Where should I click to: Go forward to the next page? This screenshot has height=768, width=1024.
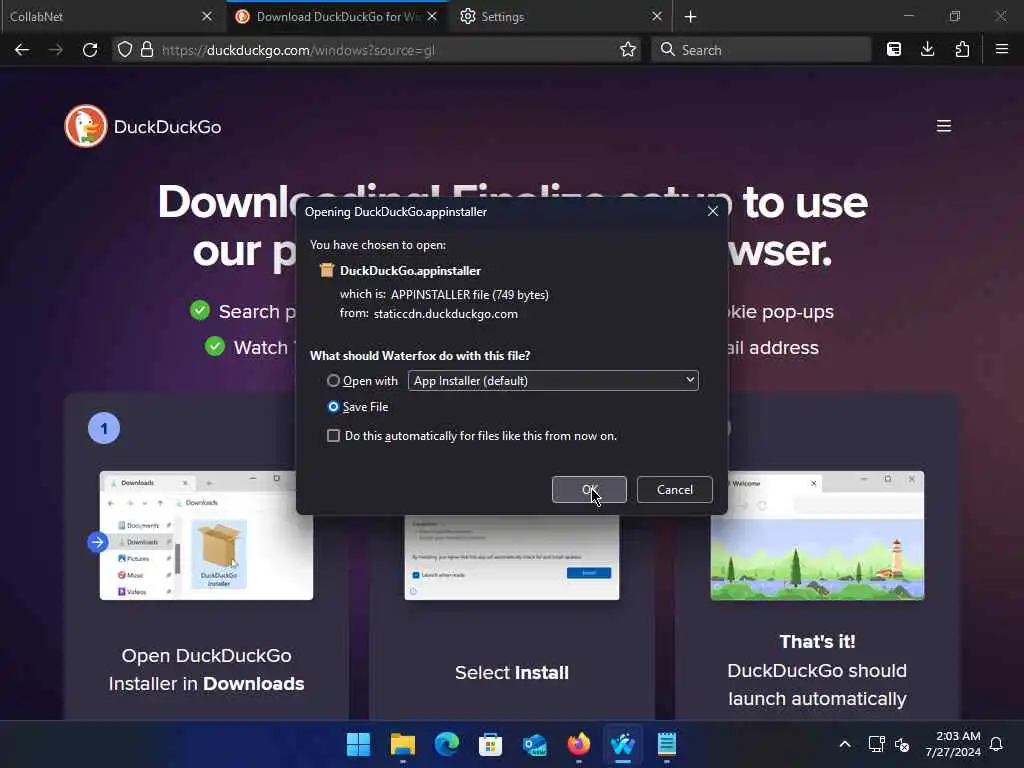click(x=56, y=50)
